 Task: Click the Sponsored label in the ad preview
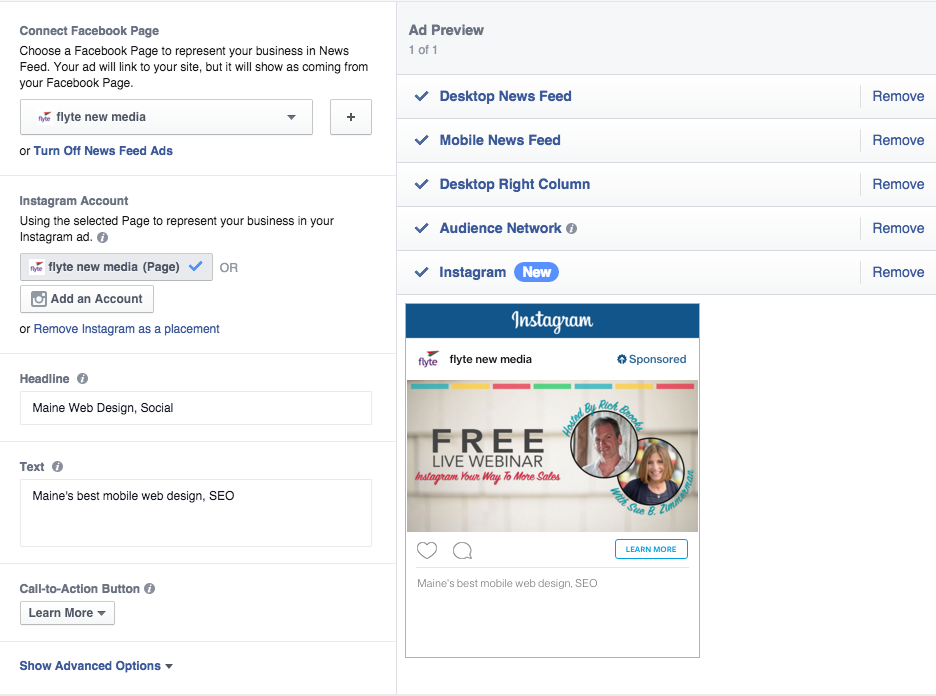[x=651, y=359]
